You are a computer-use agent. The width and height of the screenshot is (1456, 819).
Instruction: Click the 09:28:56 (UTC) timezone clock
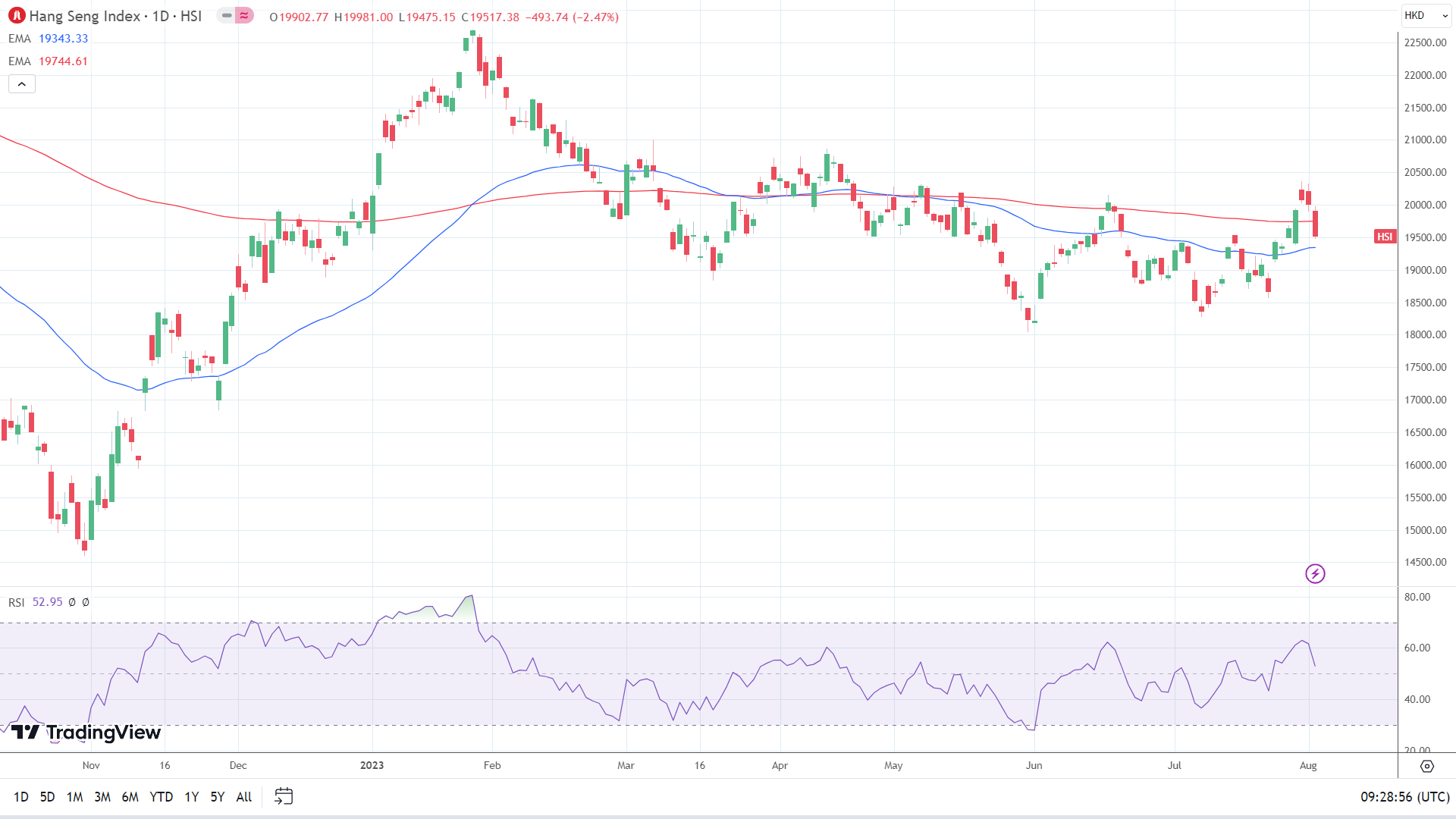[1404, 797]
